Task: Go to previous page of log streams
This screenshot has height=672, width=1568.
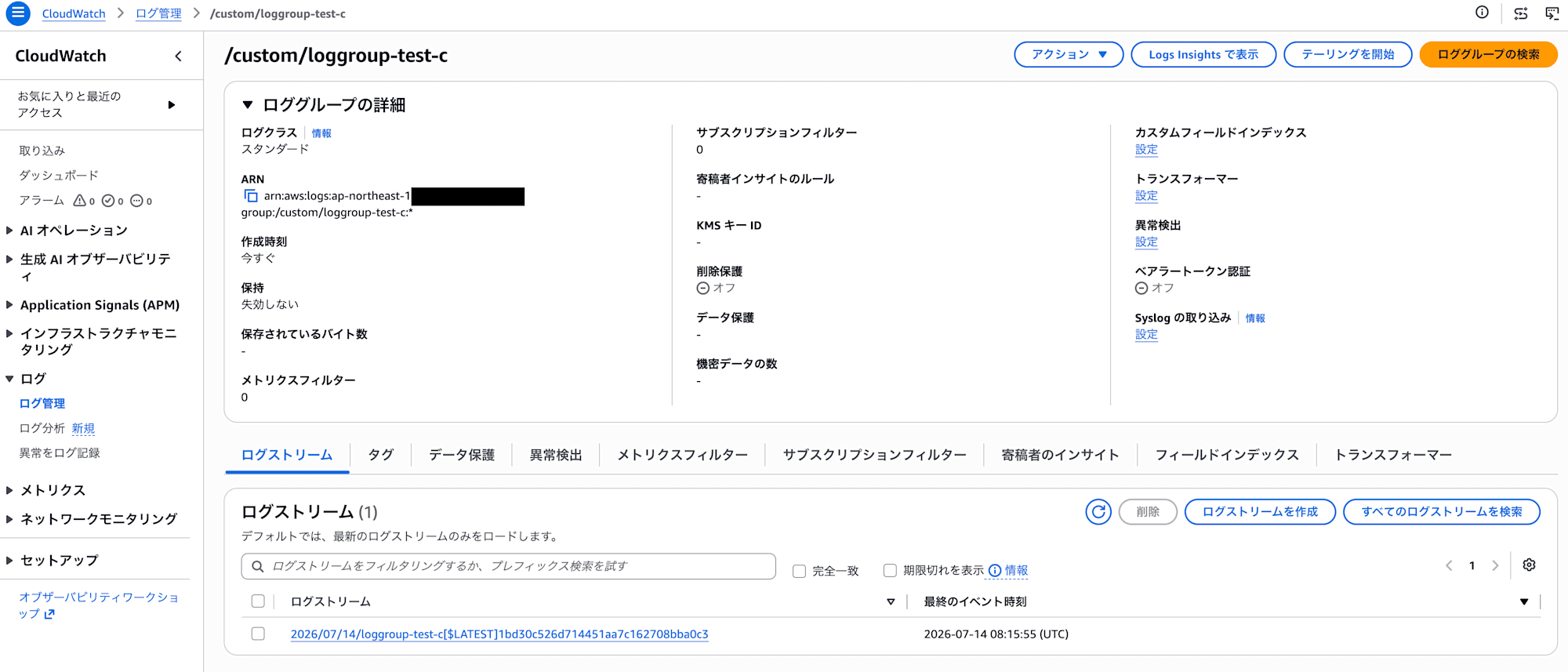Action: (1448, 565)
